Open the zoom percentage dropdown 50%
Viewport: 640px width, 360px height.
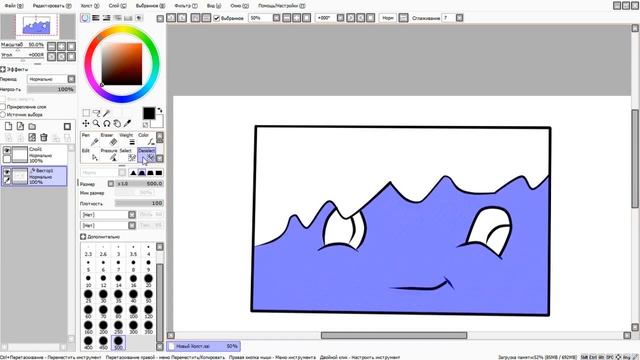pos(276,18)
